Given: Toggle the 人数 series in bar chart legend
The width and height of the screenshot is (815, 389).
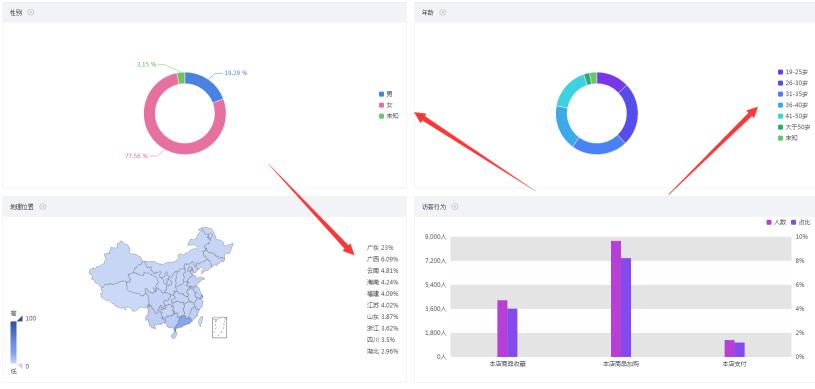Looking at the screenshot, I should (776, 222).
